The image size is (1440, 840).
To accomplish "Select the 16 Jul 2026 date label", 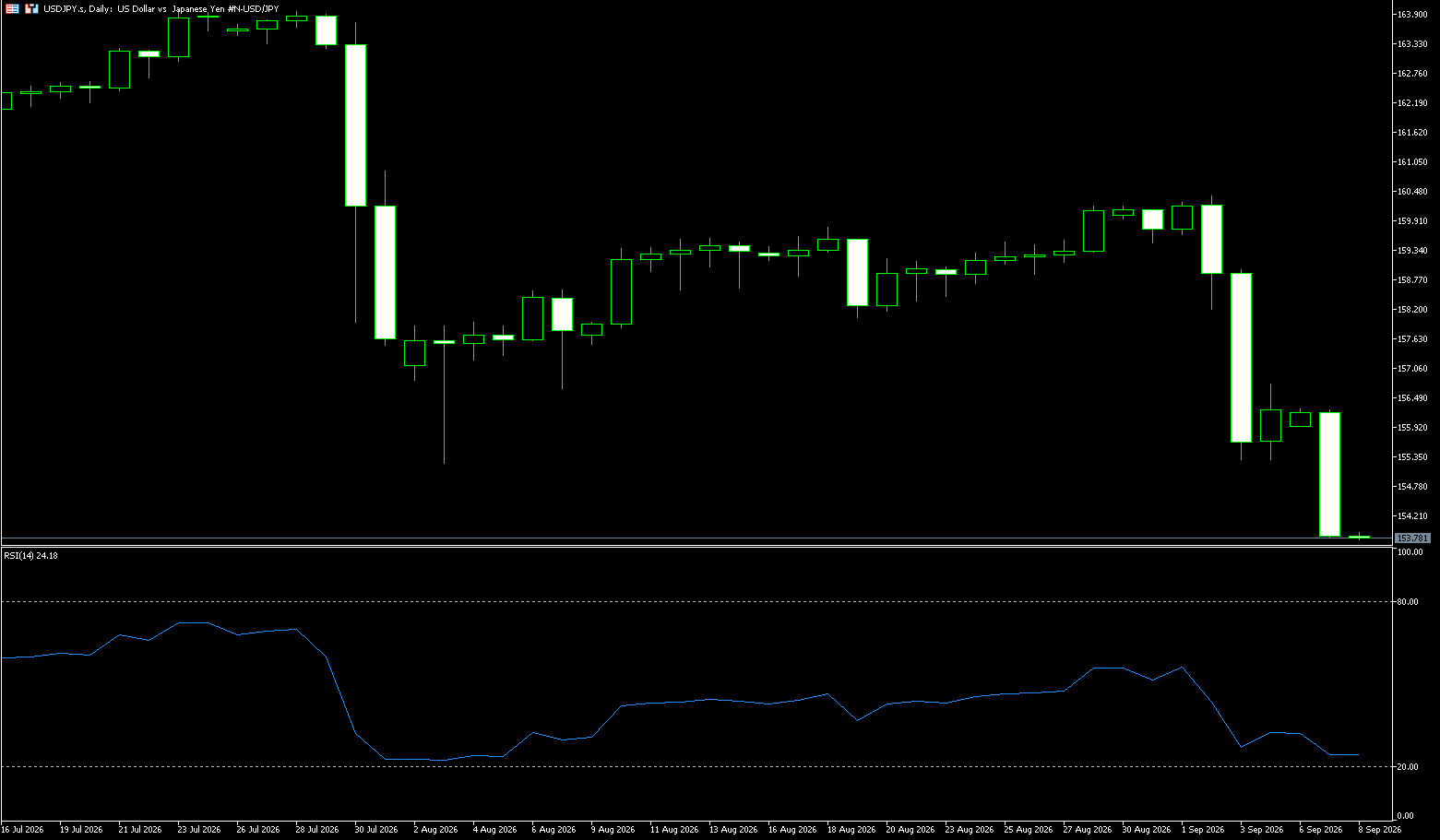I will (x=22, y=830).
